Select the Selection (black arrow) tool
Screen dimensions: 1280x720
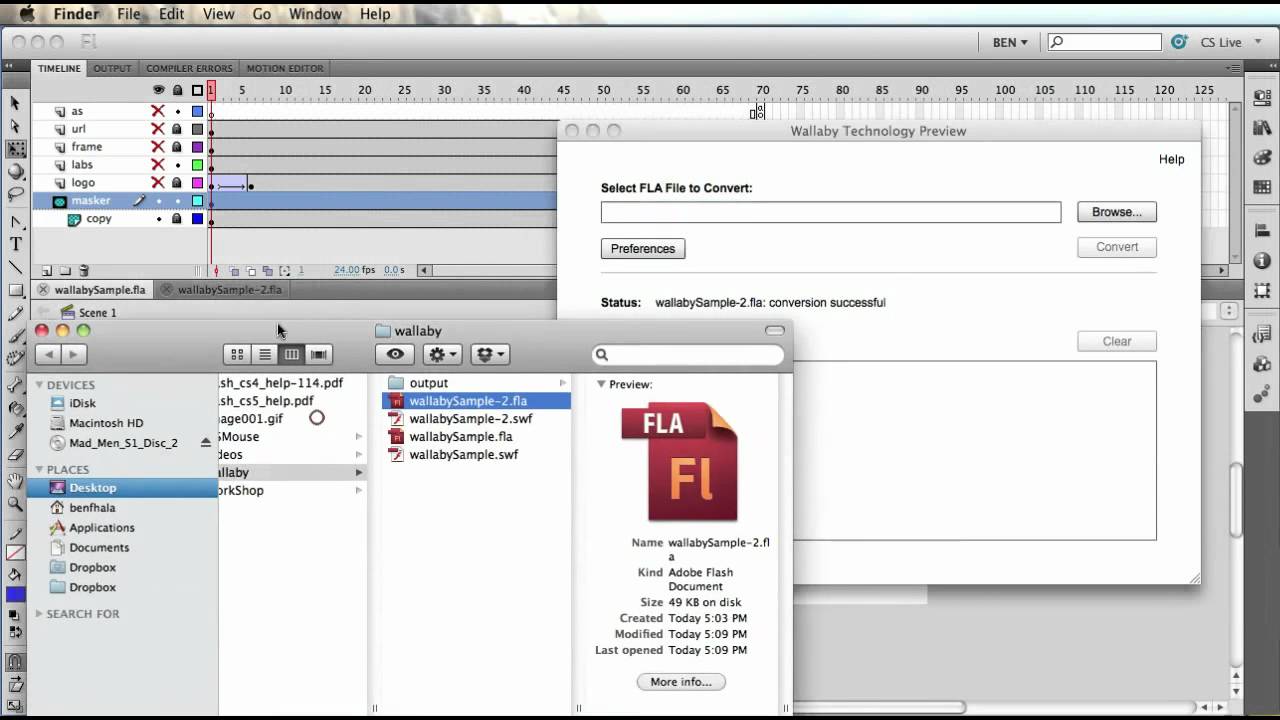pyautogui.click(x=15, y=103)
